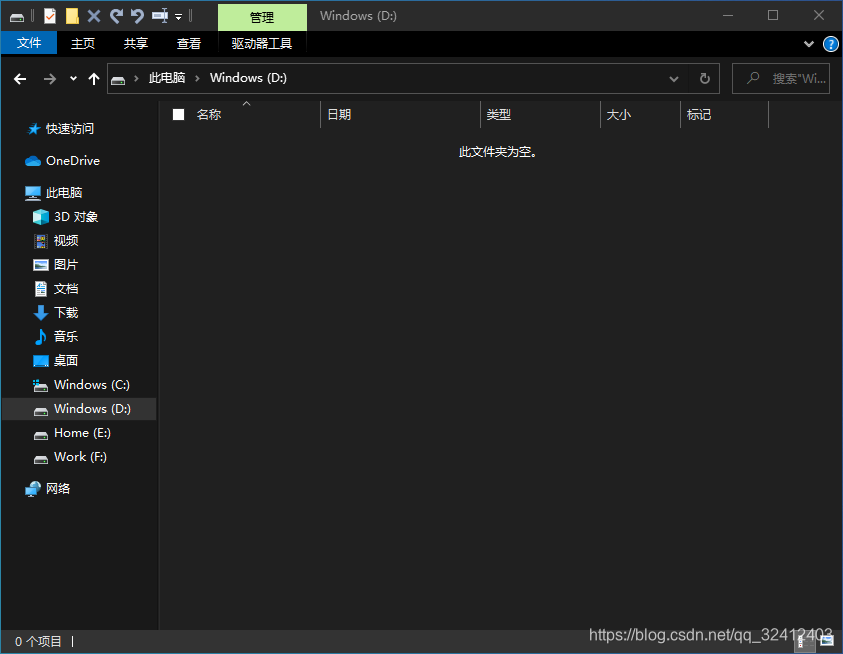Tick the select-all checkbox in the header
Screen dimensions: 843x654
pos(178,115)
